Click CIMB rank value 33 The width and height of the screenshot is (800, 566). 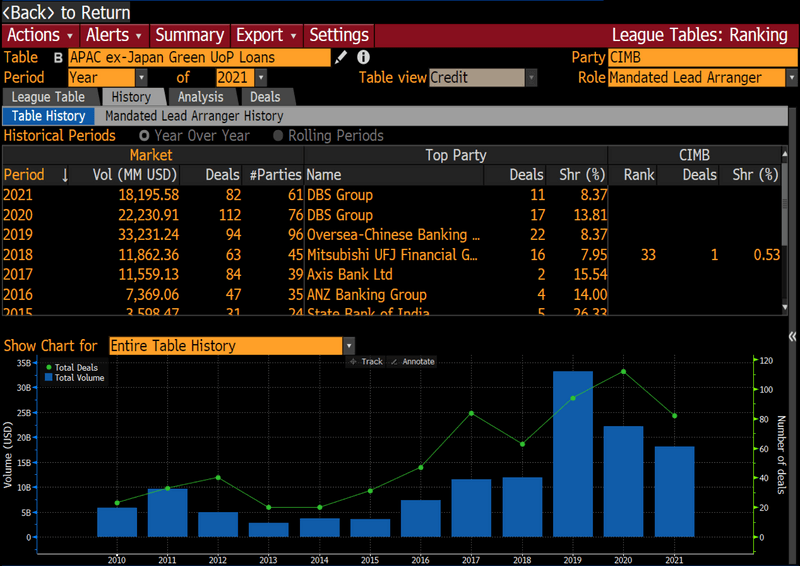tap(648, 255)
